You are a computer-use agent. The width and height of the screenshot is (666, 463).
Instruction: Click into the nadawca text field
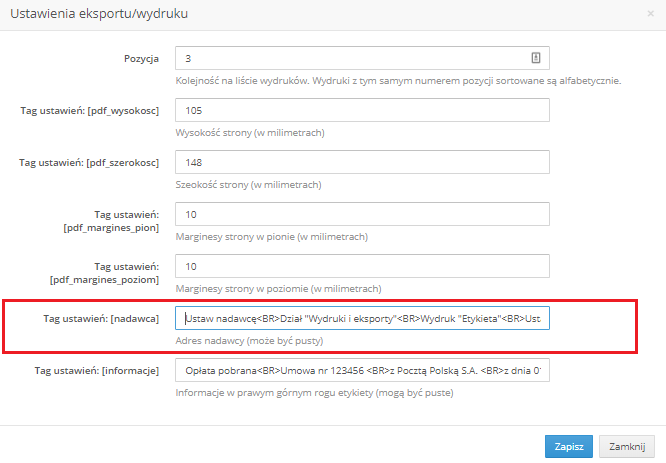362,318
